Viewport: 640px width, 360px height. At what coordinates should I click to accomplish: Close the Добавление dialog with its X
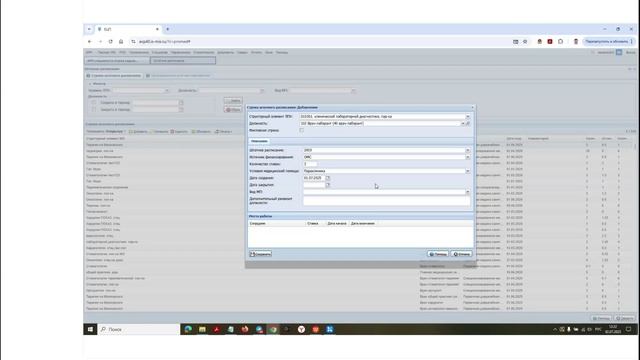coord(473,107)
